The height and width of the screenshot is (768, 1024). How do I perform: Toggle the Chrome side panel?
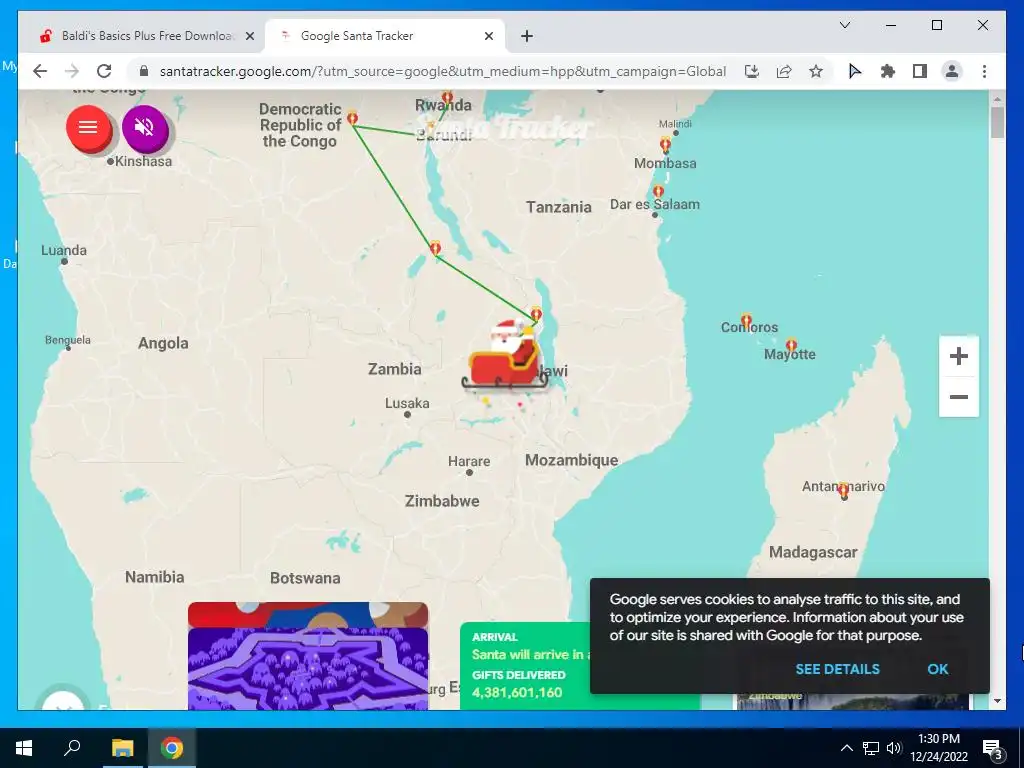click(920, 71)
